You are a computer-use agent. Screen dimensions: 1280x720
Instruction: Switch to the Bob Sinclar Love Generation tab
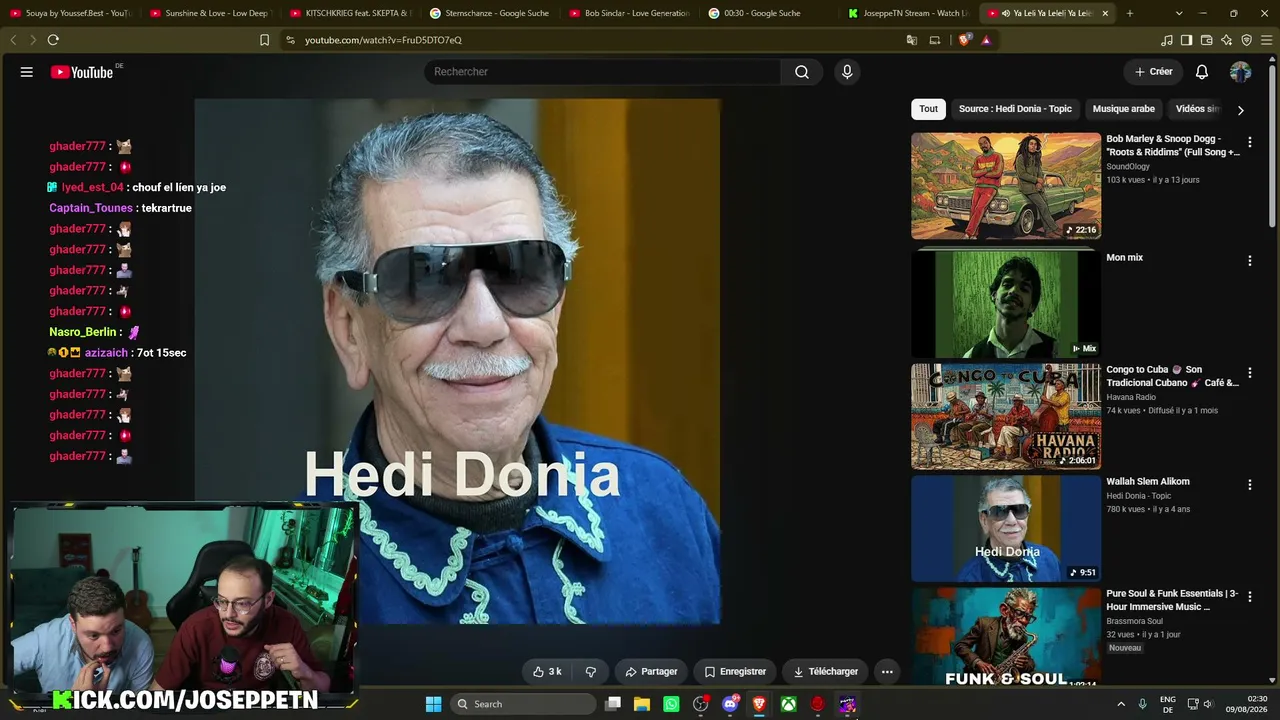point(629,13)
